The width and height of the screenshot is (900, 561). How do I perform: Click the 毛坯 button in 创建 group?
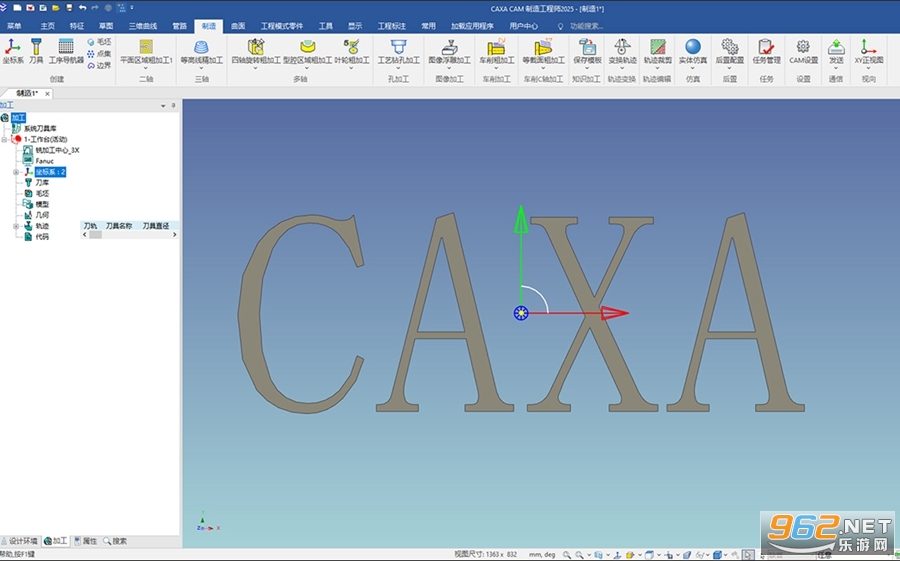coord(99,42)
